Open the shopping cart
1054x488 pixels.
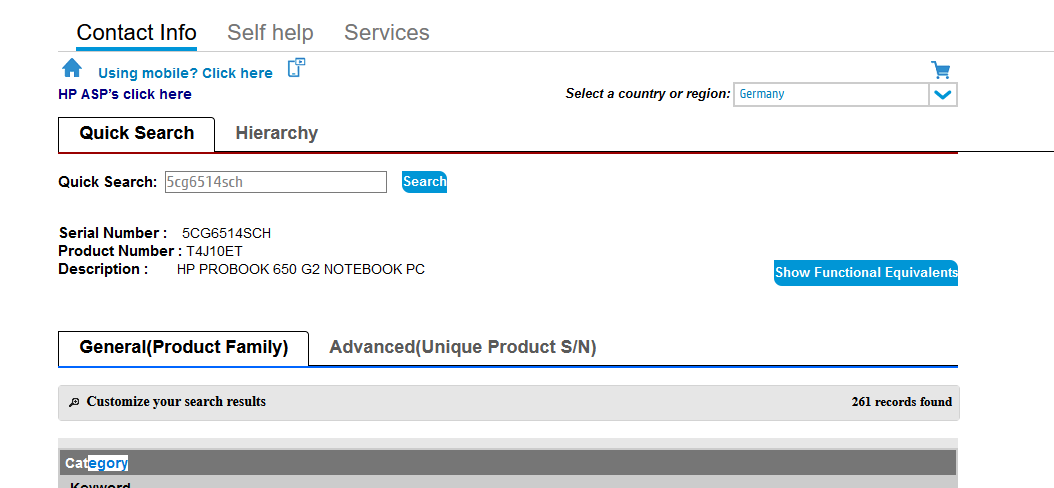click(940, 70)
